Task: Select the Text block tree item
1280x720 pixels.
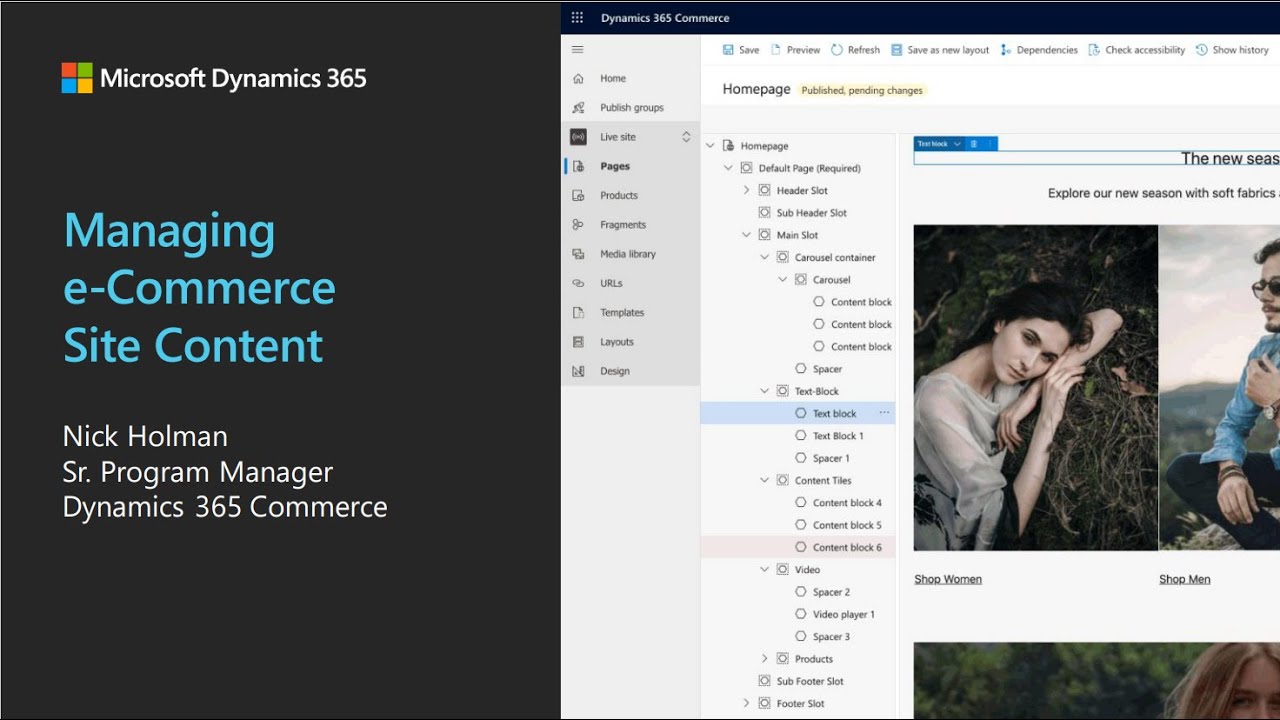Action: click(798, 413)
